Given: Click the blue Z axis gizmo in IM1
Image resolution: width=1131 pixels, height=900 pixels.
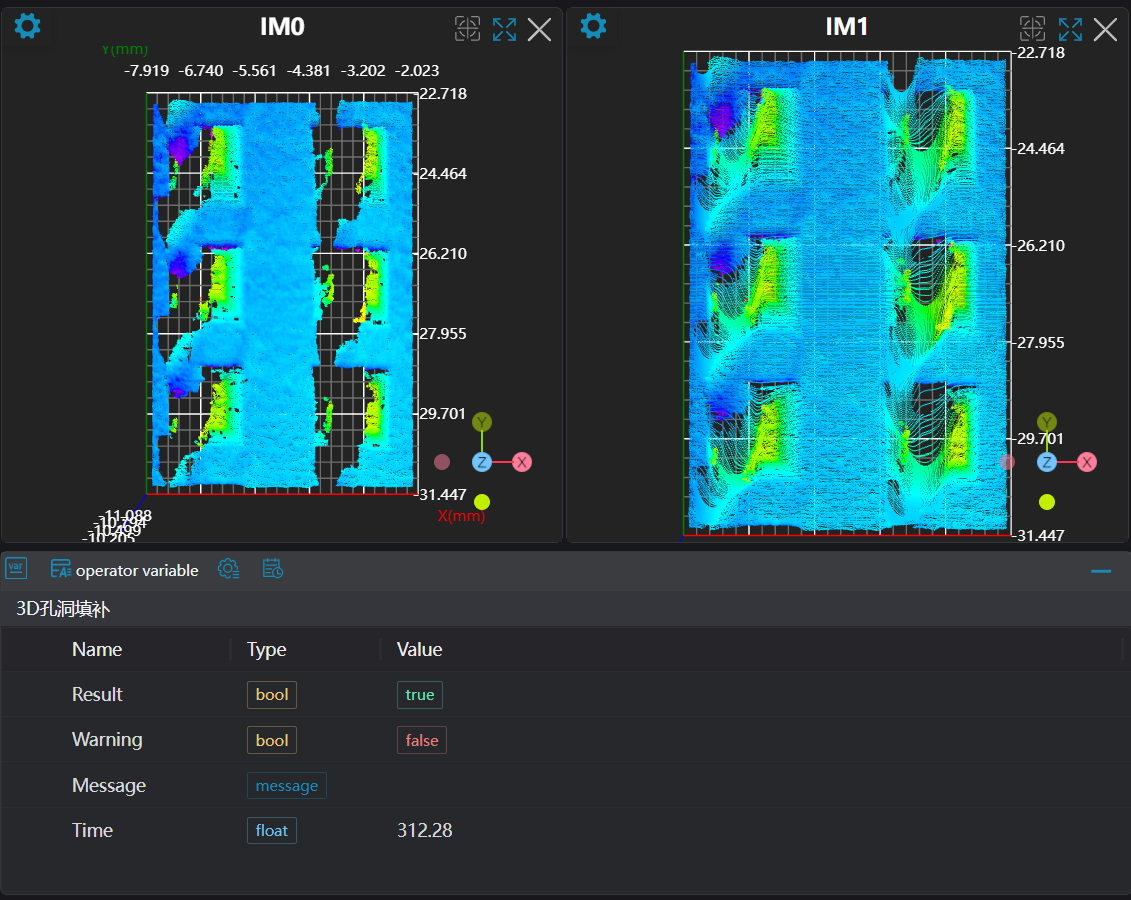Looking at the screenshot, I should pos(1047,462).
